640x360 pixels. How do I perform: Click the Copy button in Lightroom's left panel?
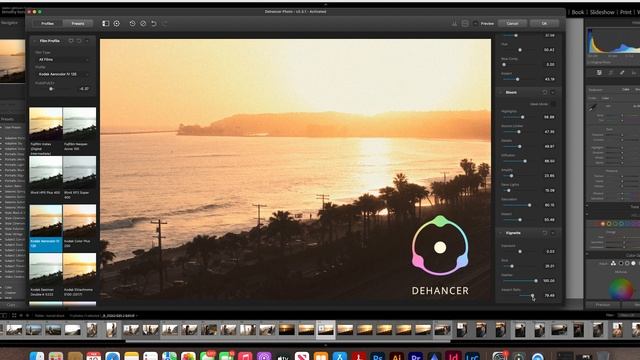[11, 305]
